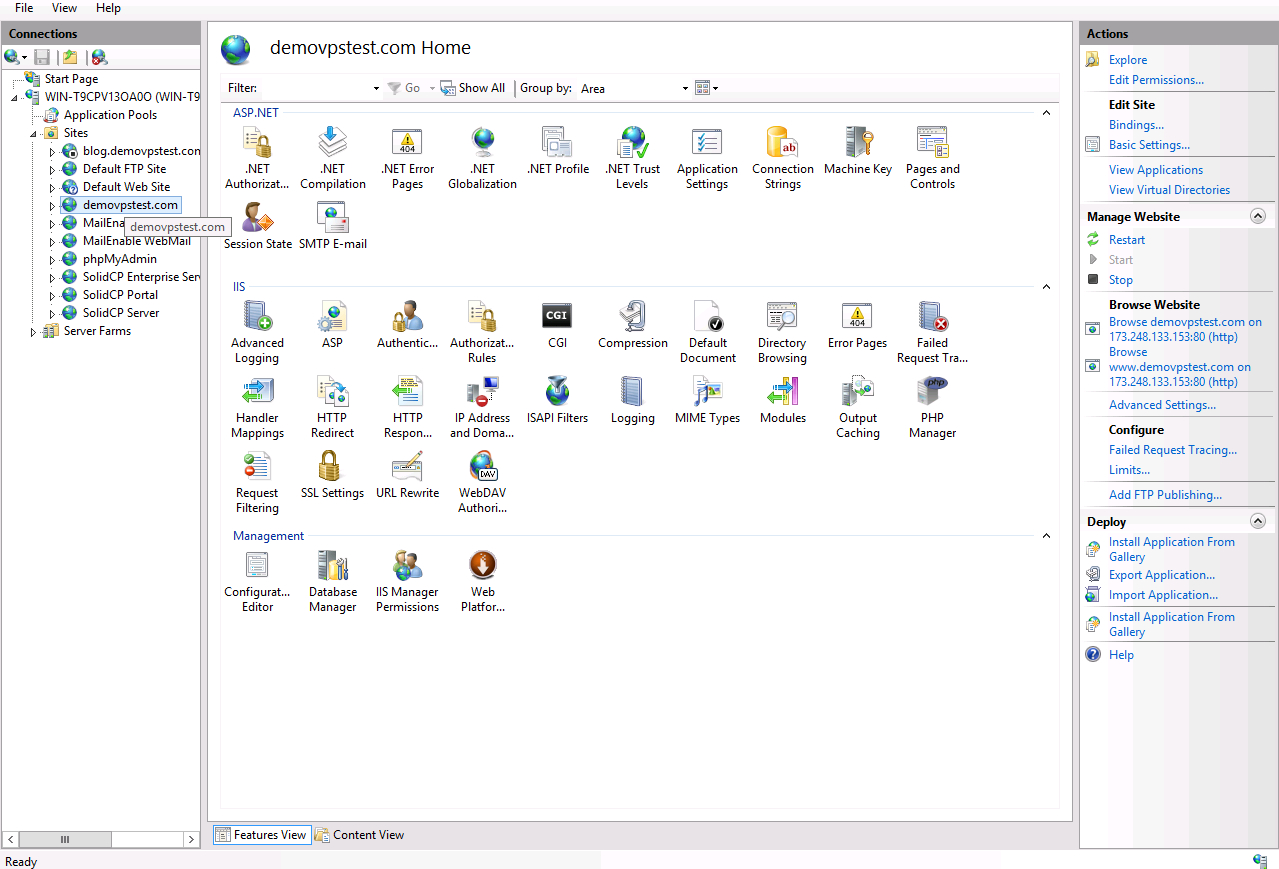Select Start Page in Connections tree

tap(71, 79)
